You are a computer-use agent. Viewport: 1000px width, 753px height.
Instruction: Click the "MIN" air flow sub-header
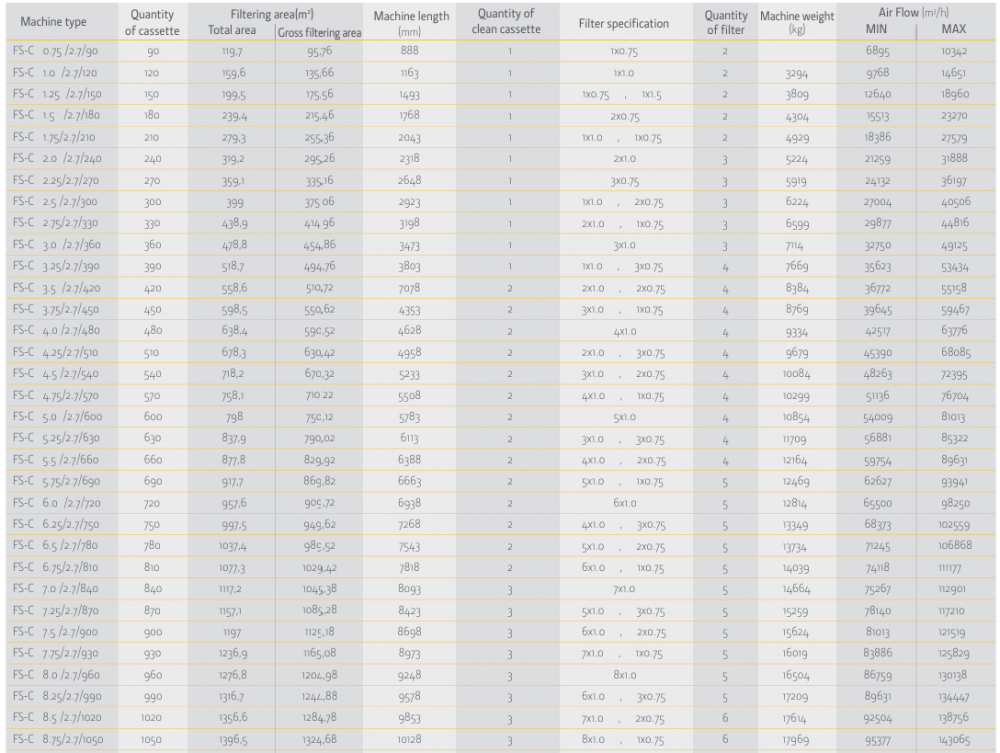pyautogui.click(x=876, y=29)
